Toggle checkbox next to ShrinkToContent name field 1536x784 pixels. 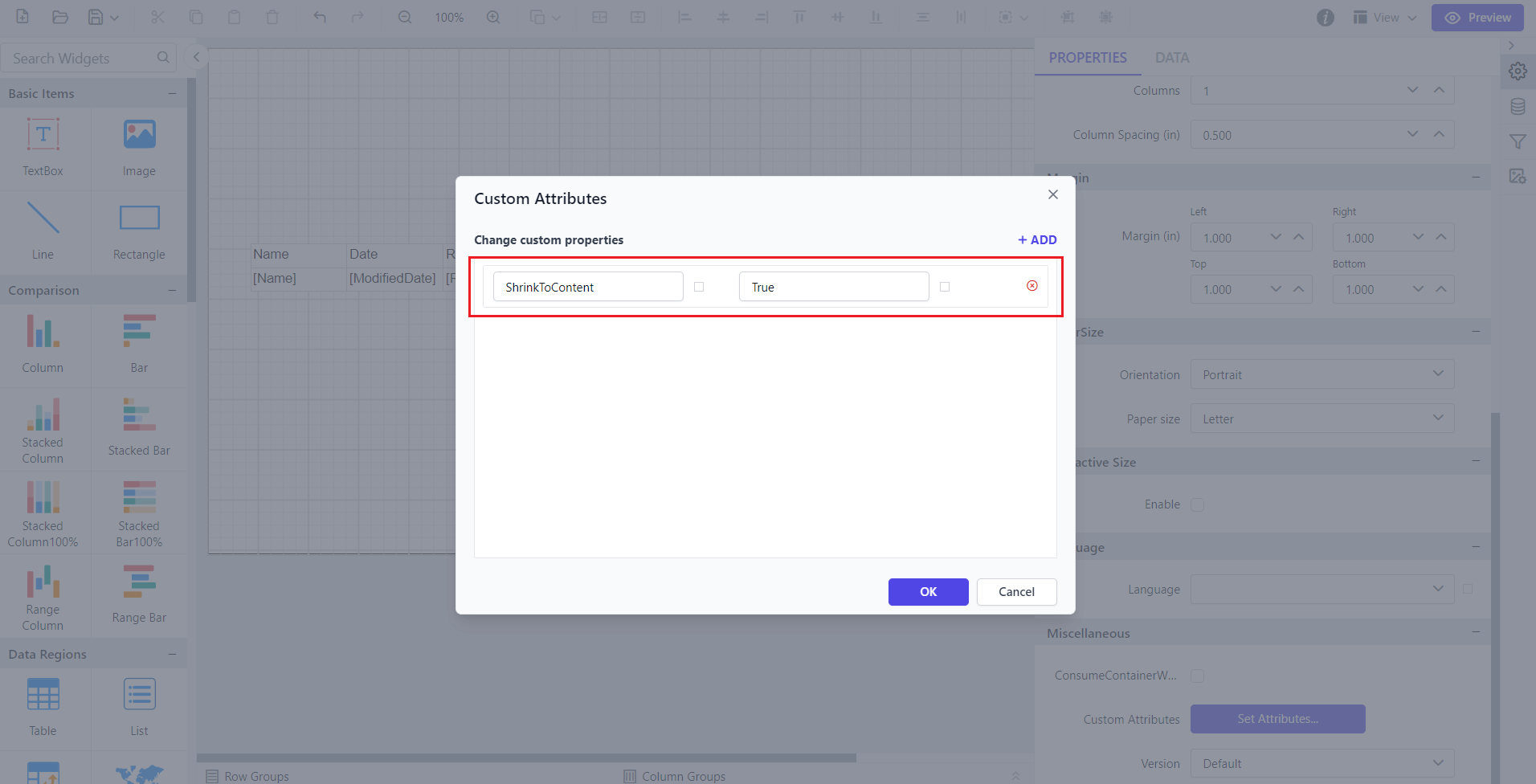pos(699,287)
